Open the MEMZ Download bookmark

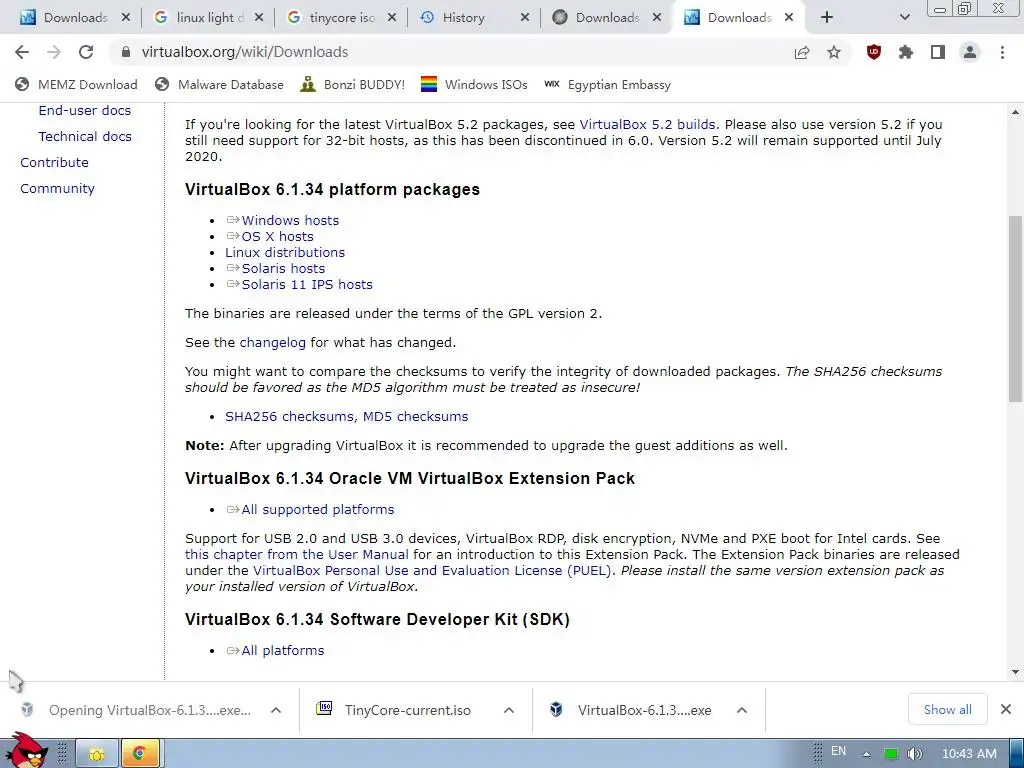tap(76, 85)
